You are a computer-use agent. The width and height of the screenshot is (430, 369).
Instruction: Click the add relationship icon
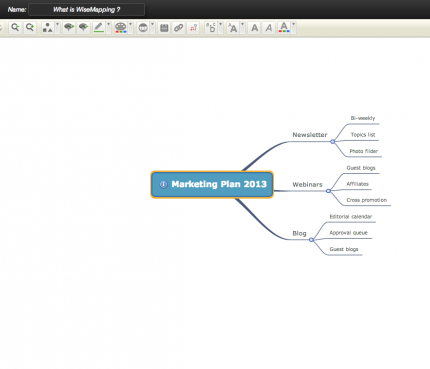tap(193, 28)
